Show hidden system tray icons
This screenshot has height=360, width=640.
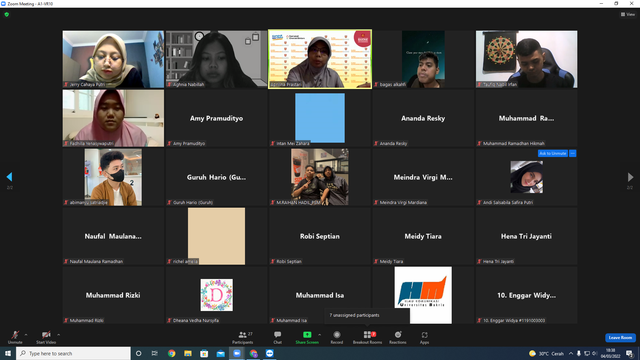[x=571, y=353]
